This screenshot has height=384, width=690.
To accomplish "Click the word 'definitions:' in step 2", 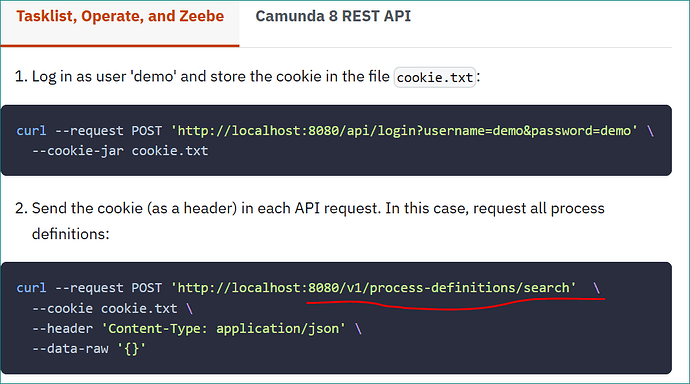I will click(x=70, y=234).
